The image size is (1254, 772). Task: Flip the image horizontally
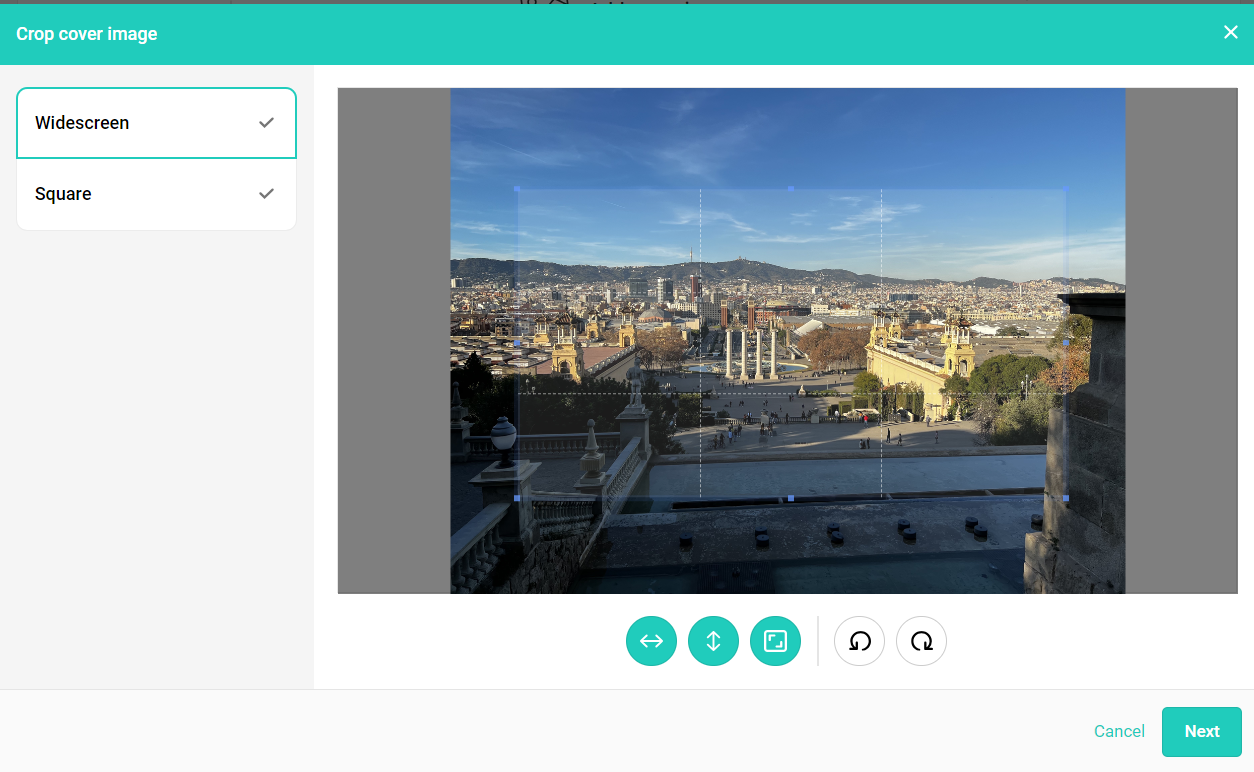pyautogui.click(x=651, y=641)
